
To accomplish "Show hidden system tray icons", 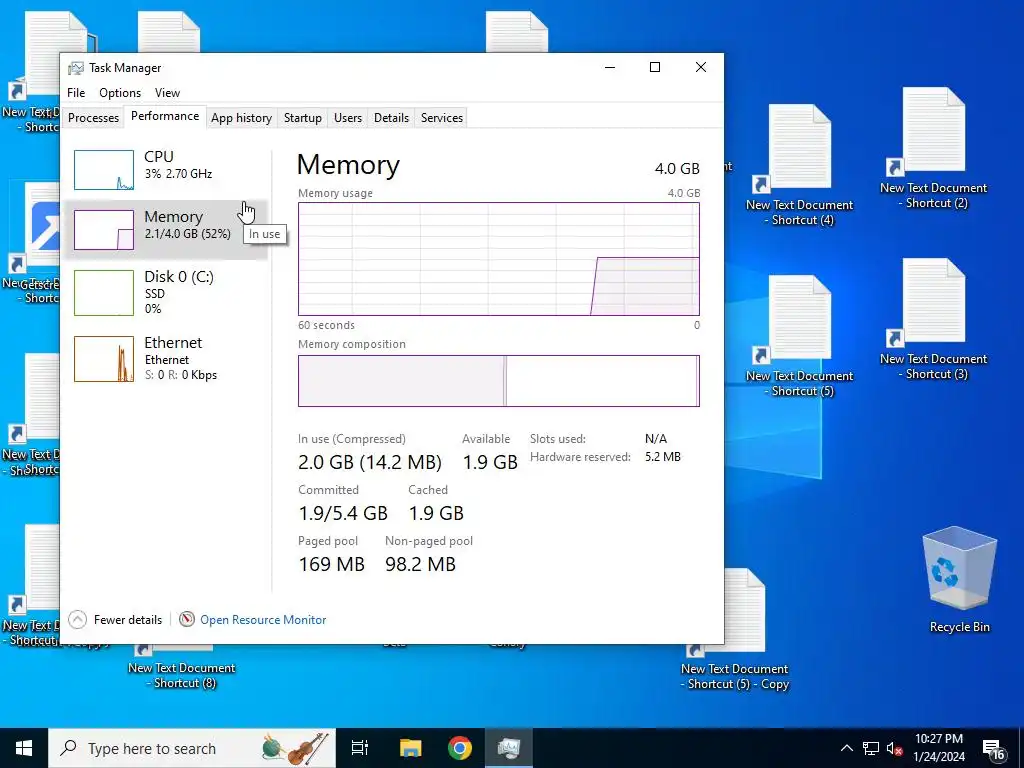I will tap(846, 748).
